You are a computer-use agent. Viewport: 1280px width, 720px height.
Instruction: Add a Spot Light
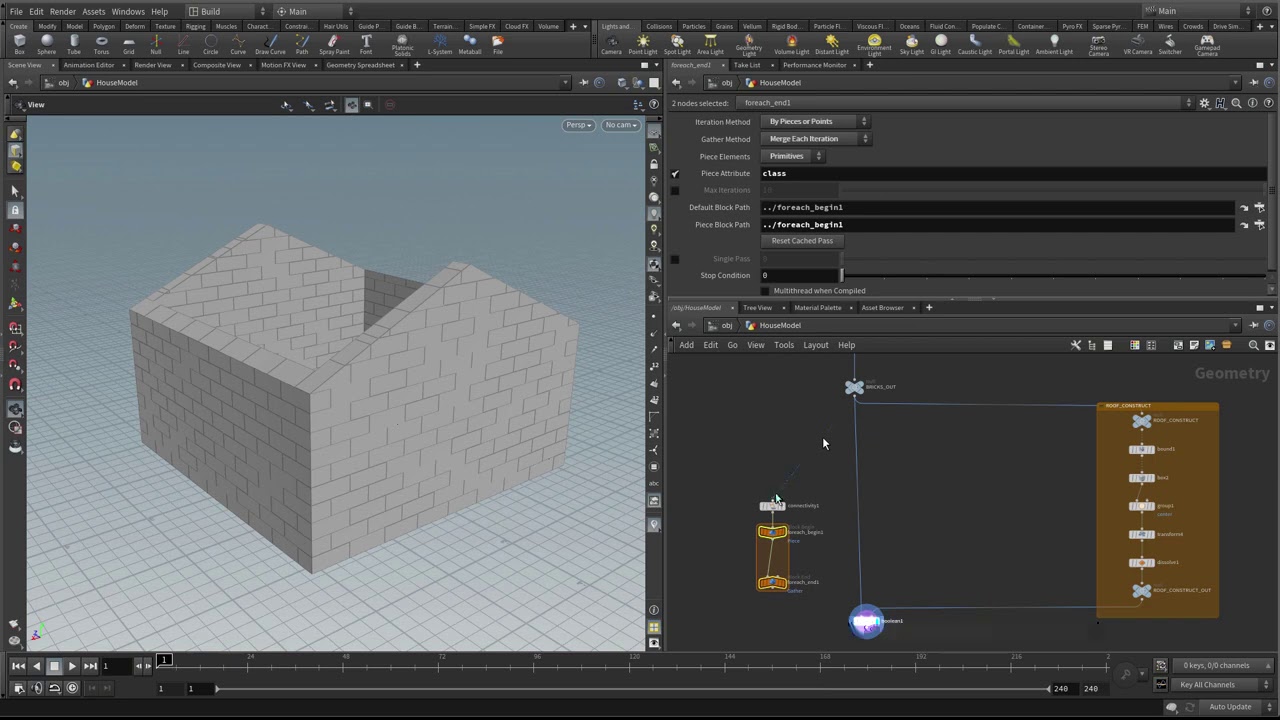tap(677, 45)
